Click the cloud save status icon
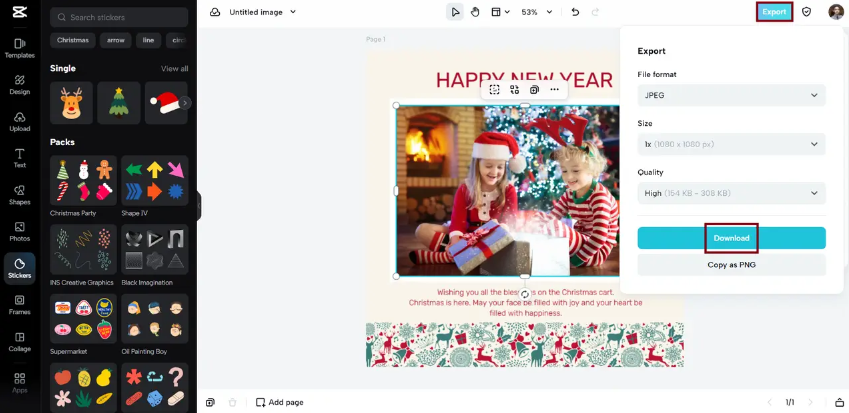 pyautogui.click(x=215, y=12)
